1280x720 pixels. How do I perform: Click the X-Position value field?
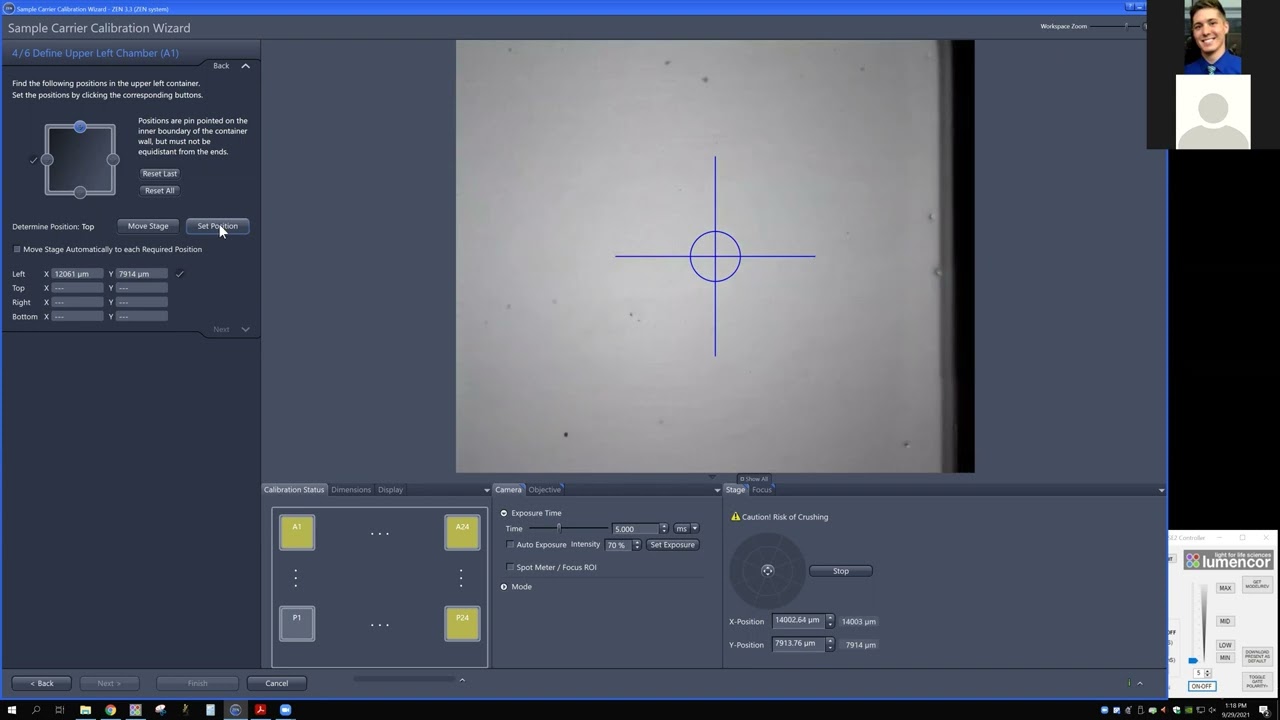click(798, 620)
